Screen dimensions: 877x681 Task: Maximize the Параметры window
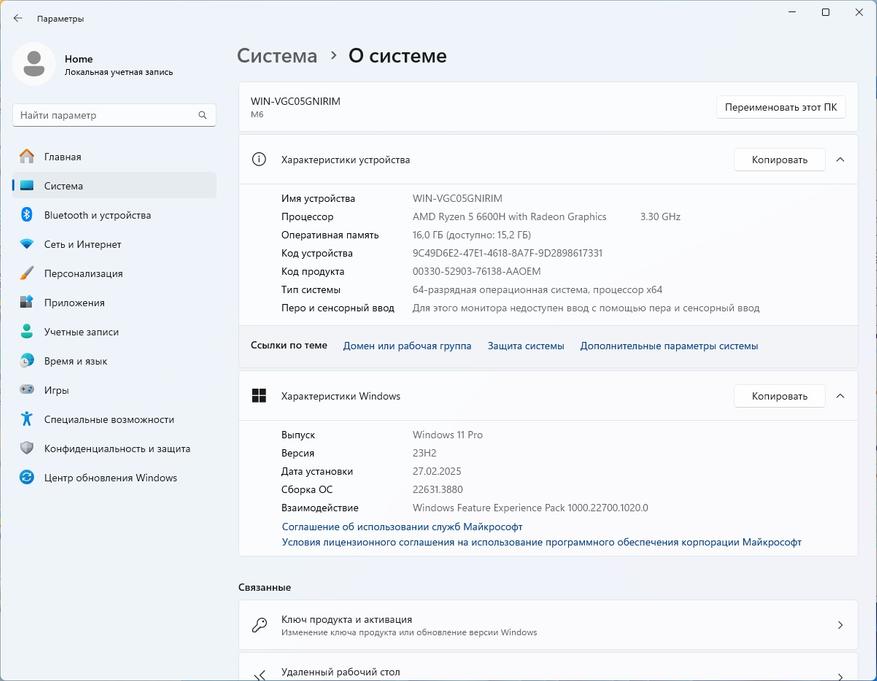tap(826, 12)
